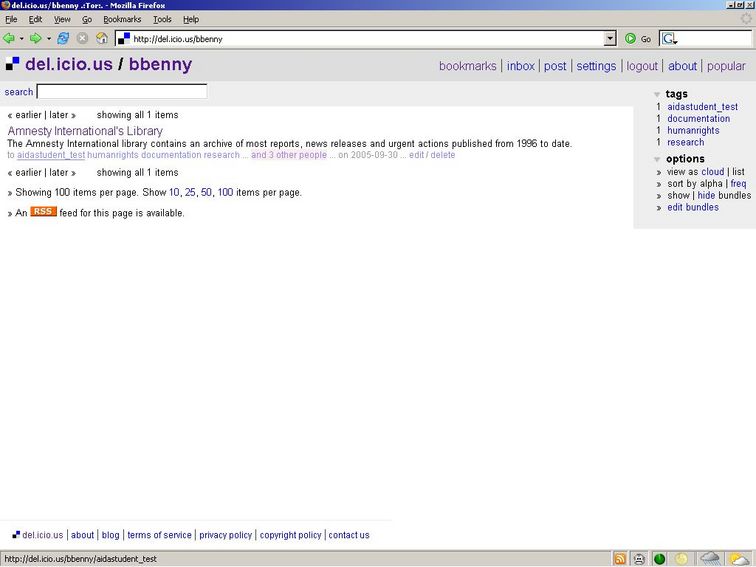The height and width of the screenshot is (567, 756).
Task: Open the inbox link
Action: point(521,66)
